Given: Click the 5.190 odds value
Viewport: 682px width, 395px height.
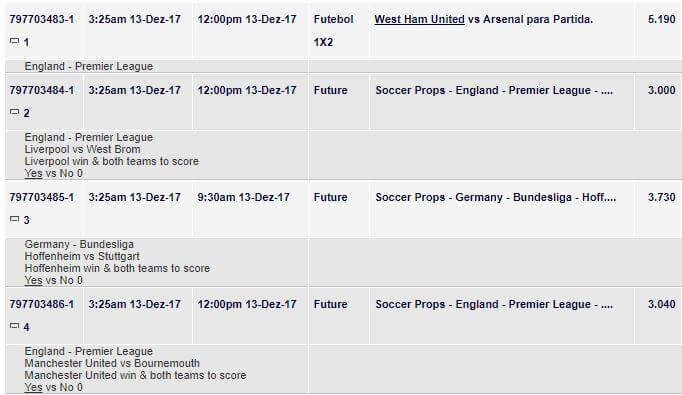Looking at the screenshot, I should click(x=662, y=19).
